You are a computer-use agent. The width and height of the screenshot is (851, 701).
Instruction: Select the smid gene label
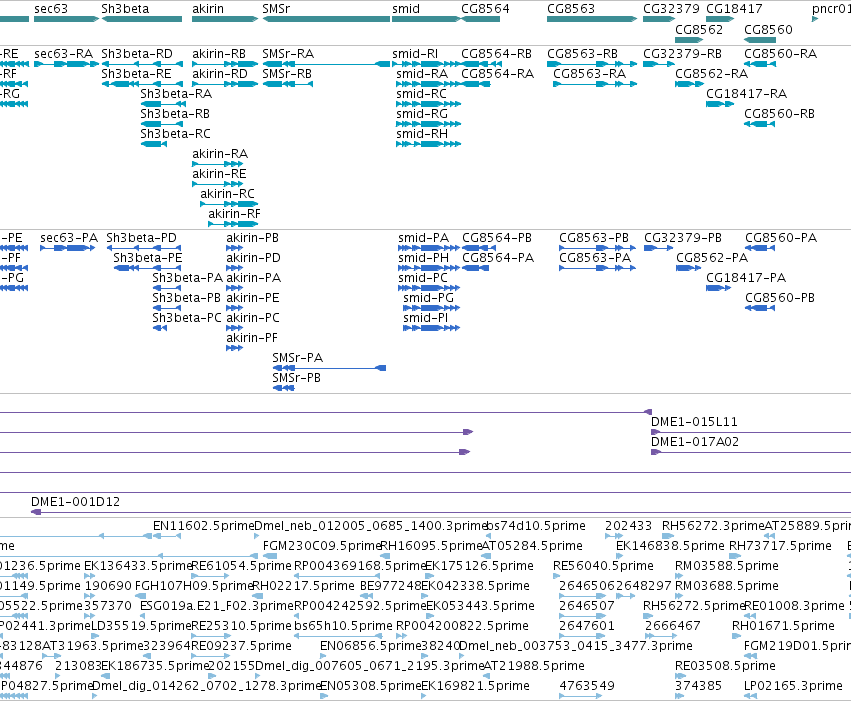tap(406, 9)
